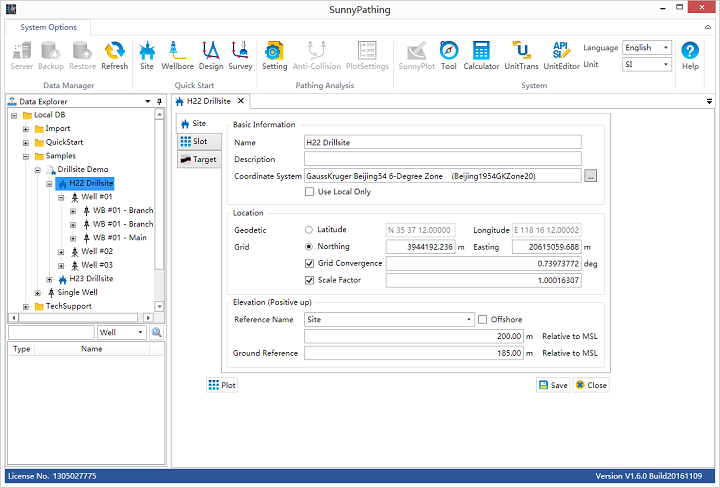Click the Description input field
This screenshot has height=488, width=720.
click(x=443, y=159)
